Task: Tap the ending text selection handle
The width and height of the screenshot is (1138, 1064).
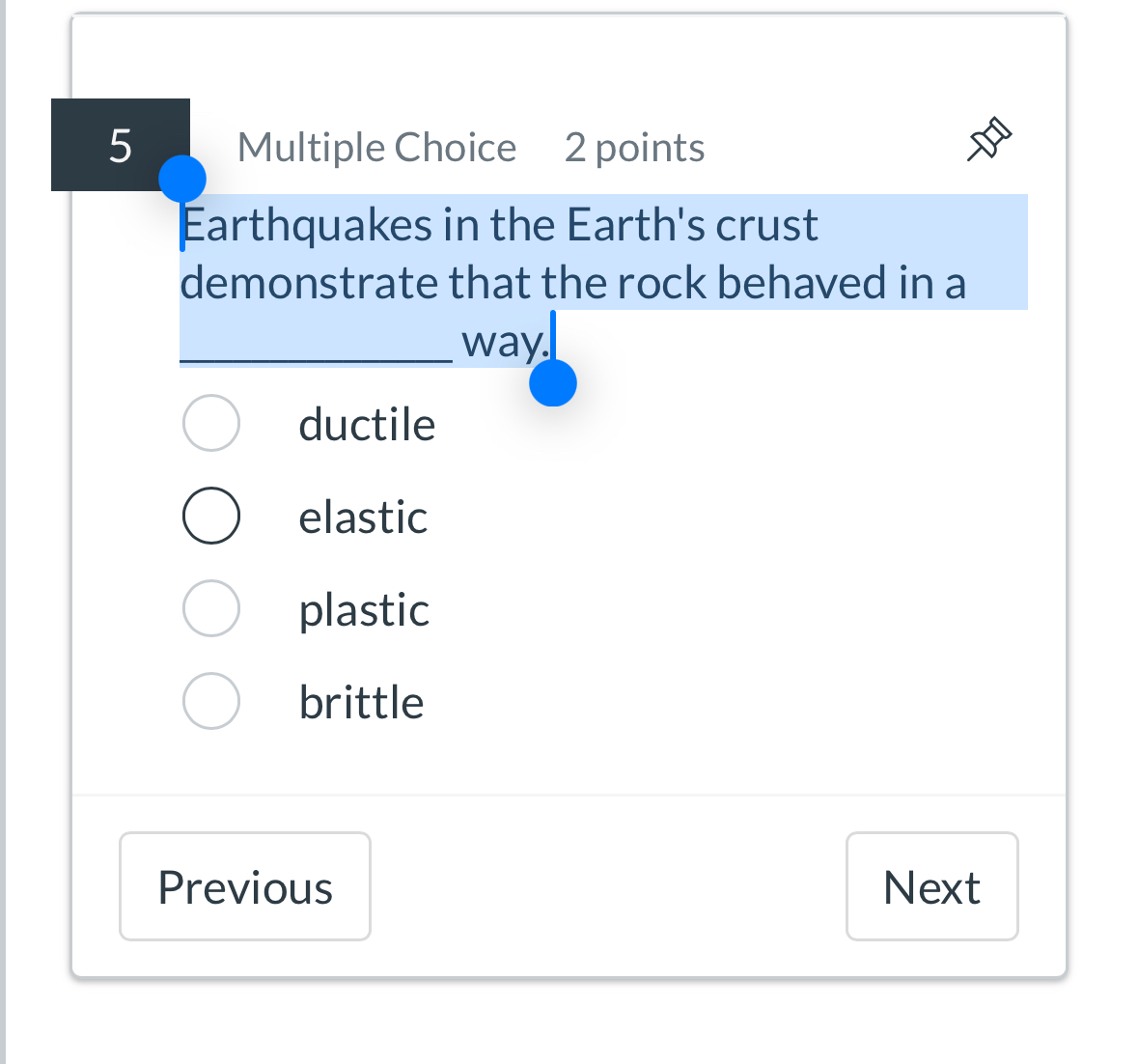Action: point(553,382)
